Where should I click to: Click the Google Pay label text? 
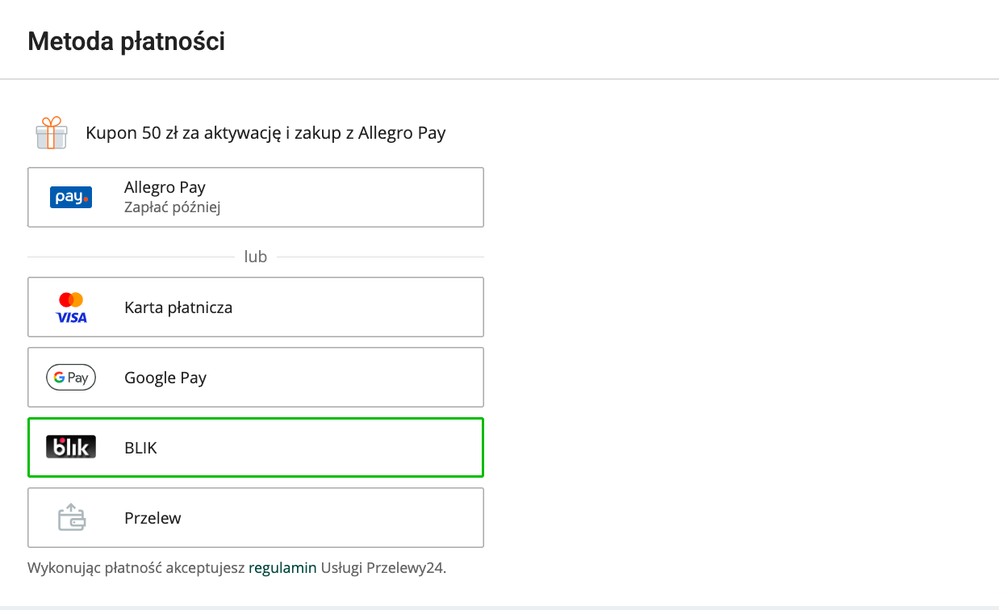pyautogui.click(x=165, y=378)
